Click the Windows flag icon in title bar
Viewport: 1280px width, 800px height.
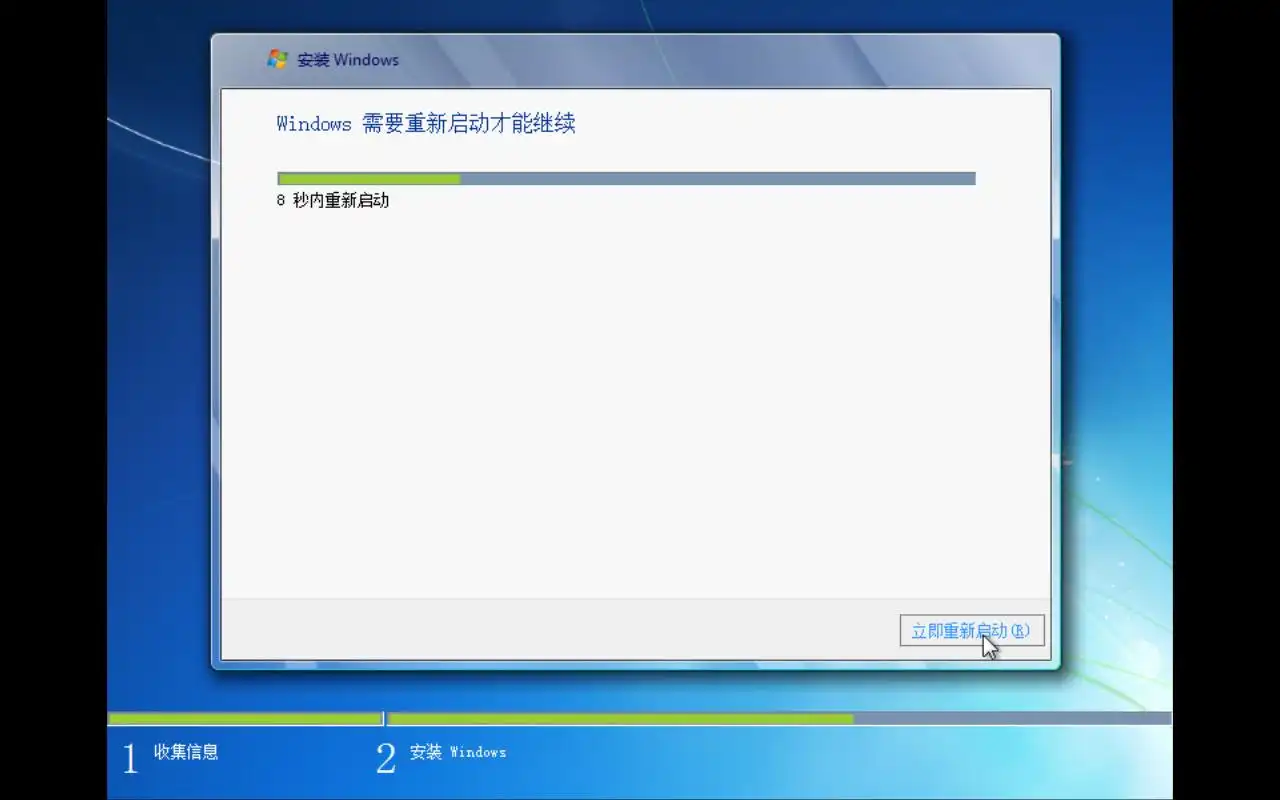278,60
